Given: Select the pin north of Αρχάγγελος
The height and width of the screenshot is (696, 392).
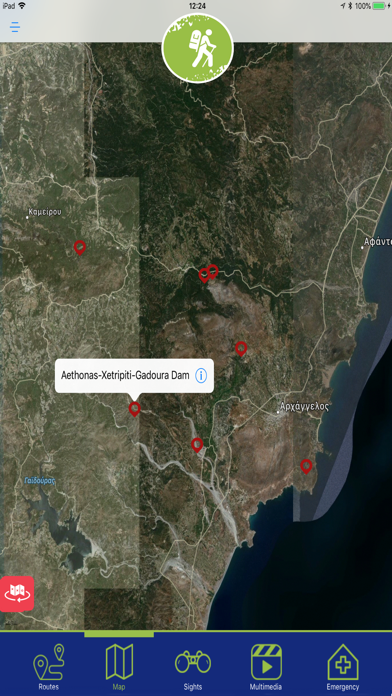Looking at the screenshot, I should click(x=241, y=348).
